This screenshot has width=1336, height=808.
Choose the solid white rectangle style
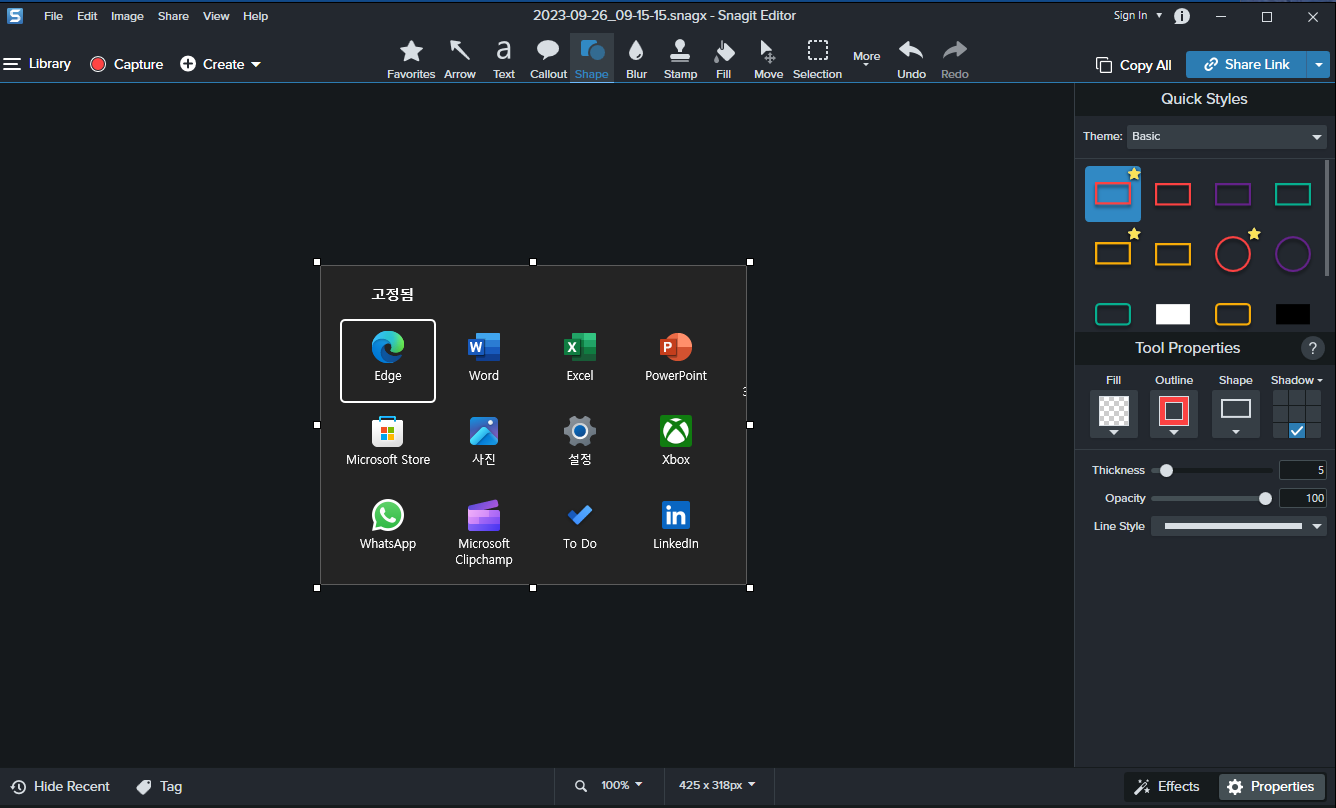pos(1173,314)
